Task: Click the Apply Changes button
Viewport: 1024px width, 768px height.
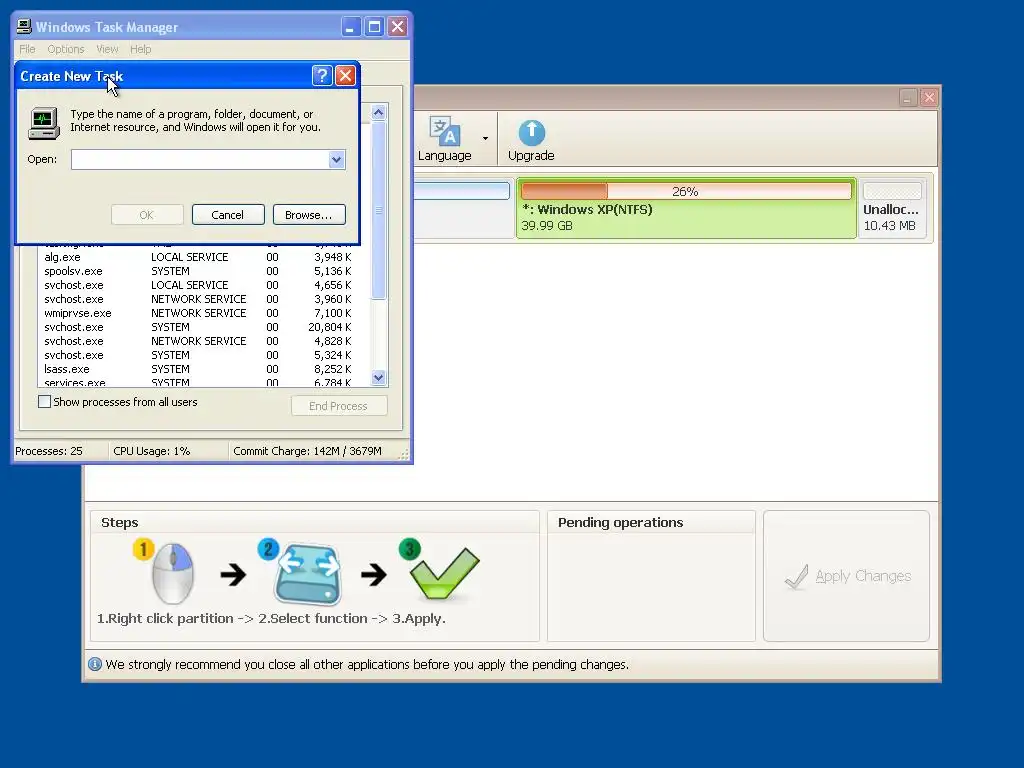Action: [x=846, y=576]
